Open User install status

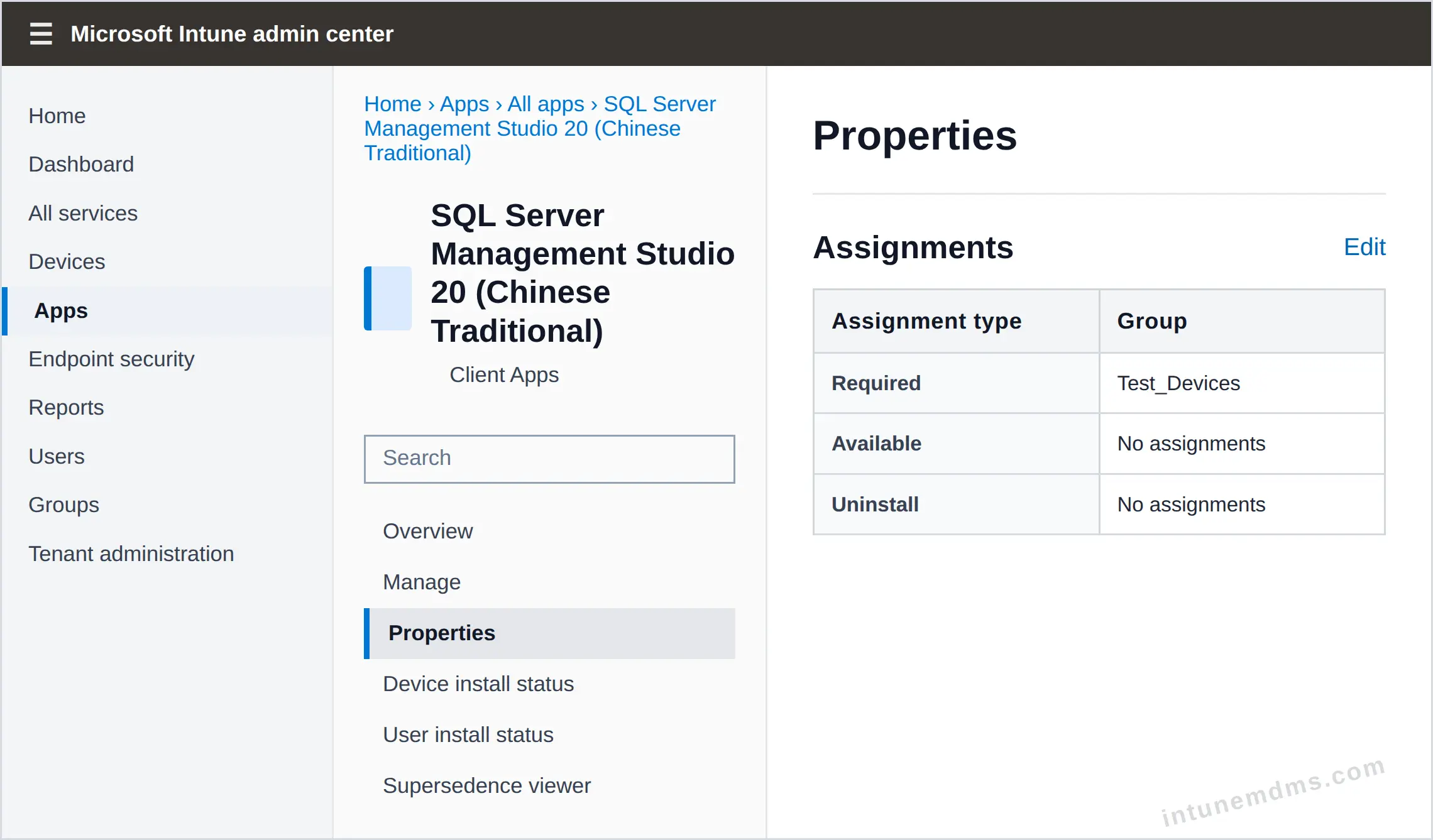pyautogui.click(x=468, y=734)
